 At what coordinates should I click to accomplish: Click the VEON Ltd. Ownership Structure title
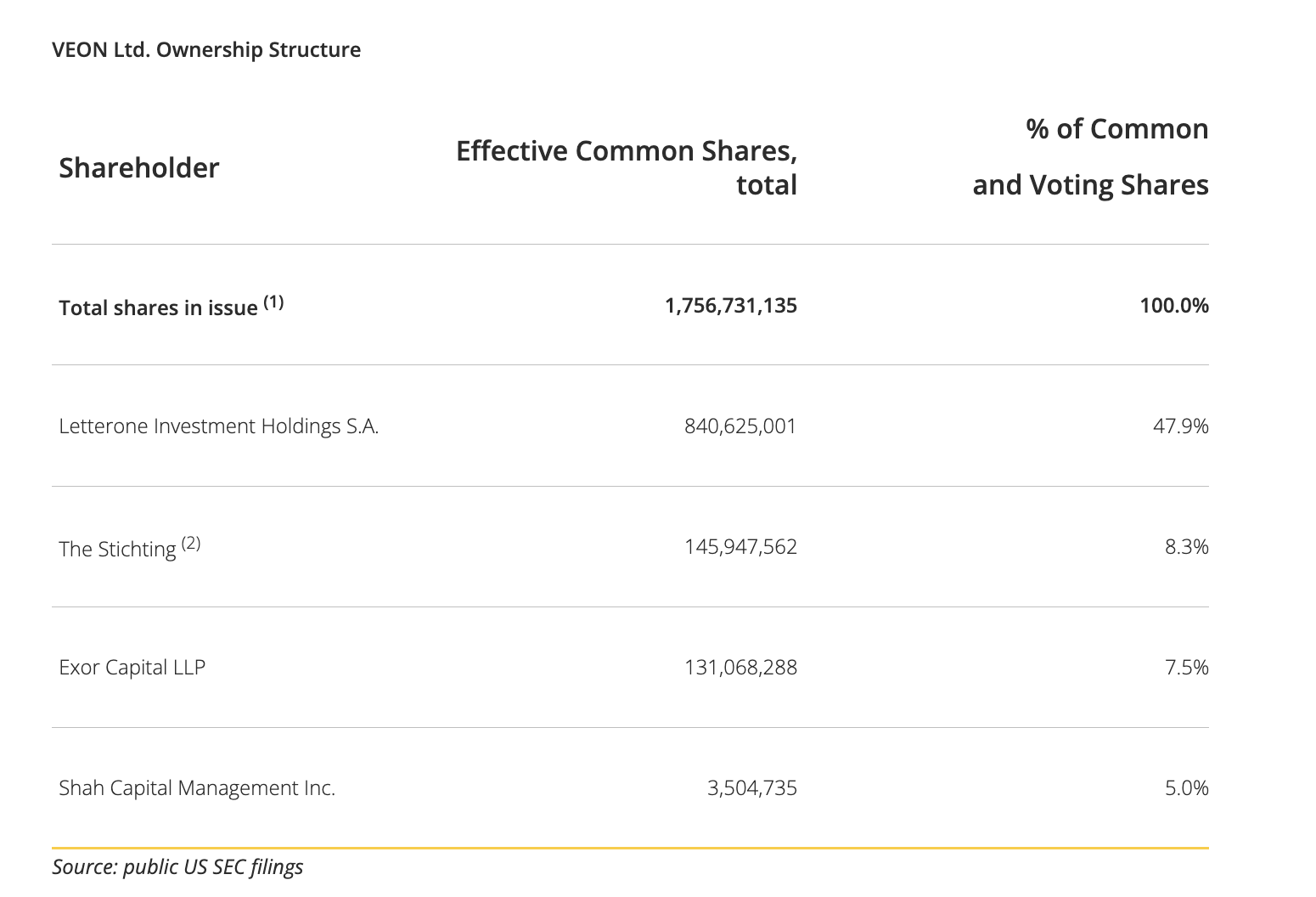tap(206, 50)
